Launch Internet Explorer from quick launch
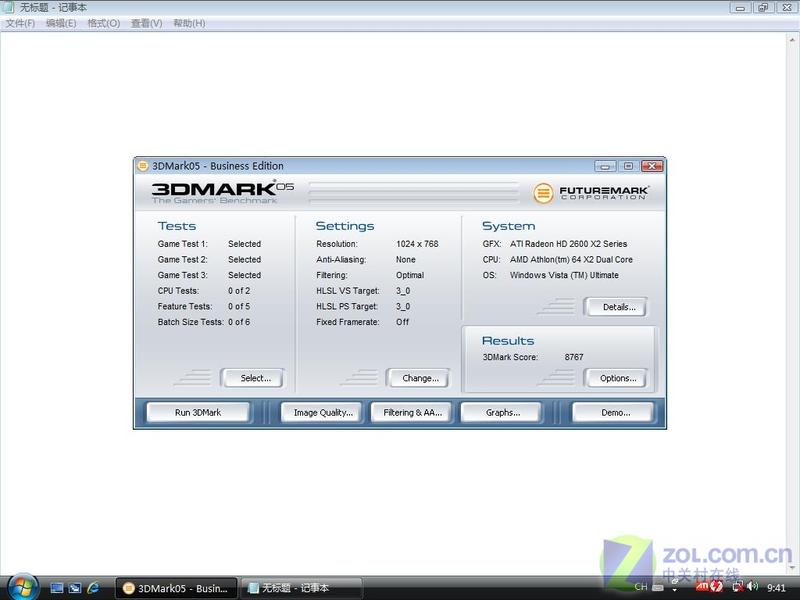 tap(93, 588)
